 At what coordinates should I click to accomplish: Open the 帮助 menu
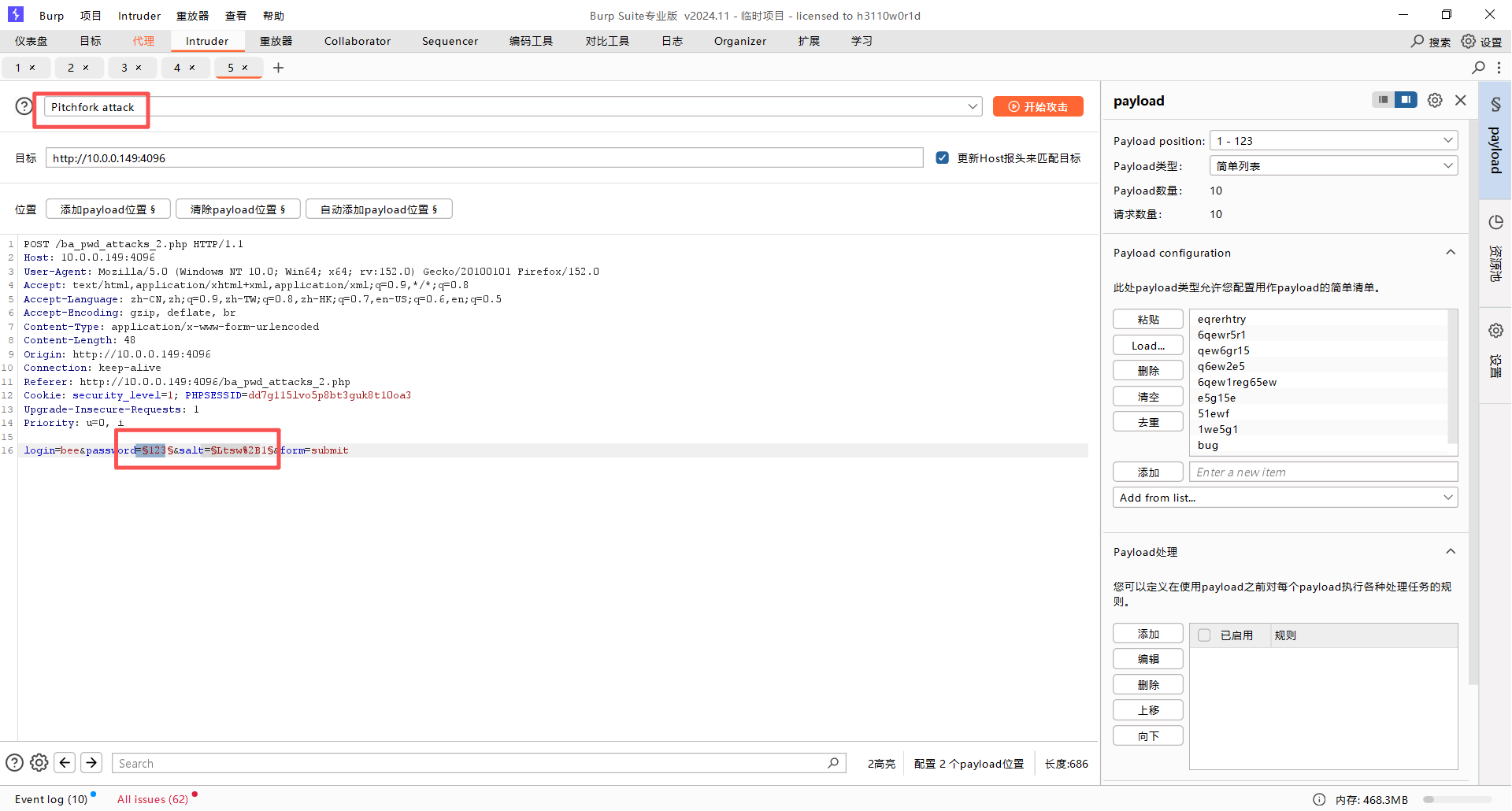click(x=273, y=16)
